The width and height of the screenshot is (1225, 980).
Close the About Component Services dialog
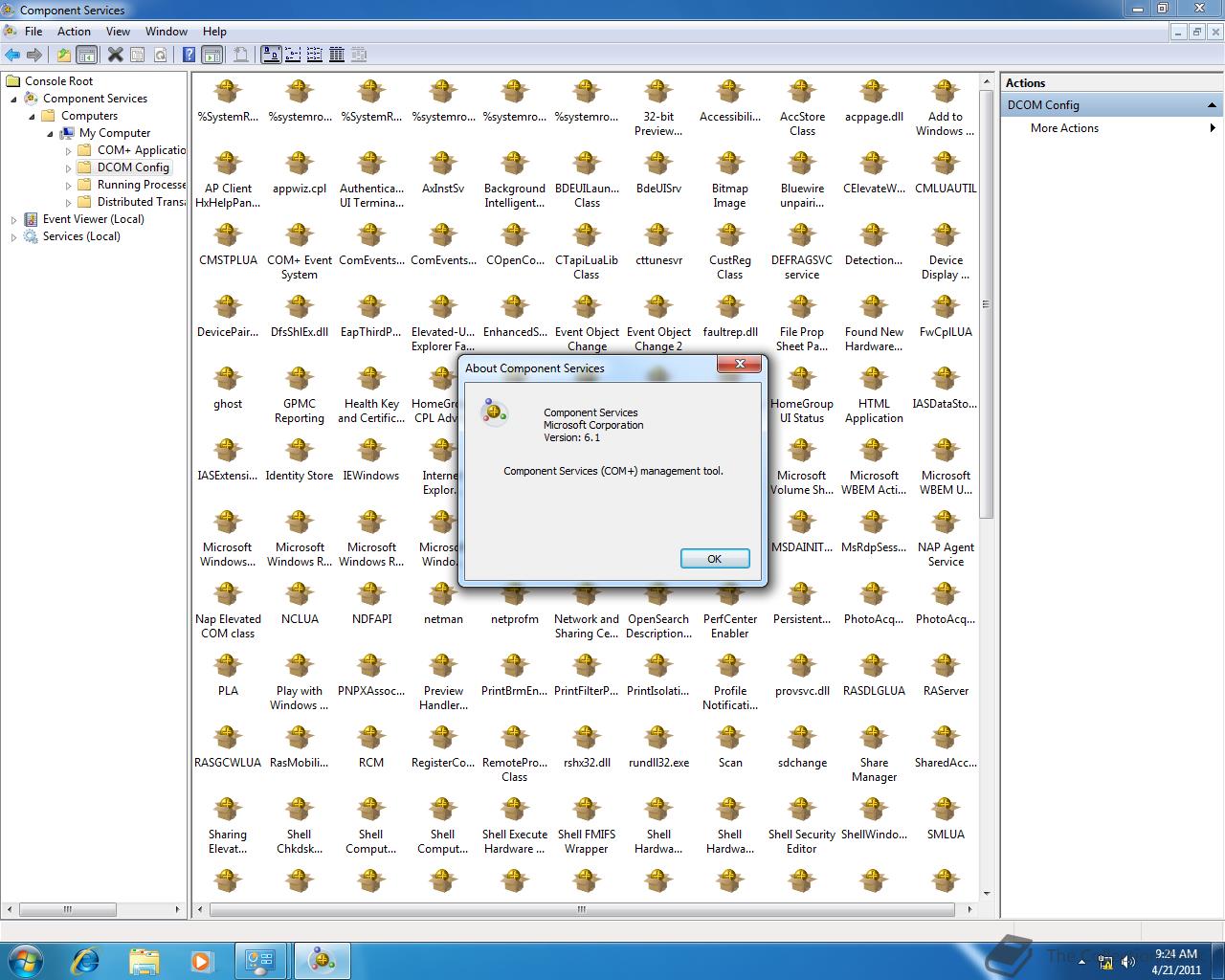(740, 365)
